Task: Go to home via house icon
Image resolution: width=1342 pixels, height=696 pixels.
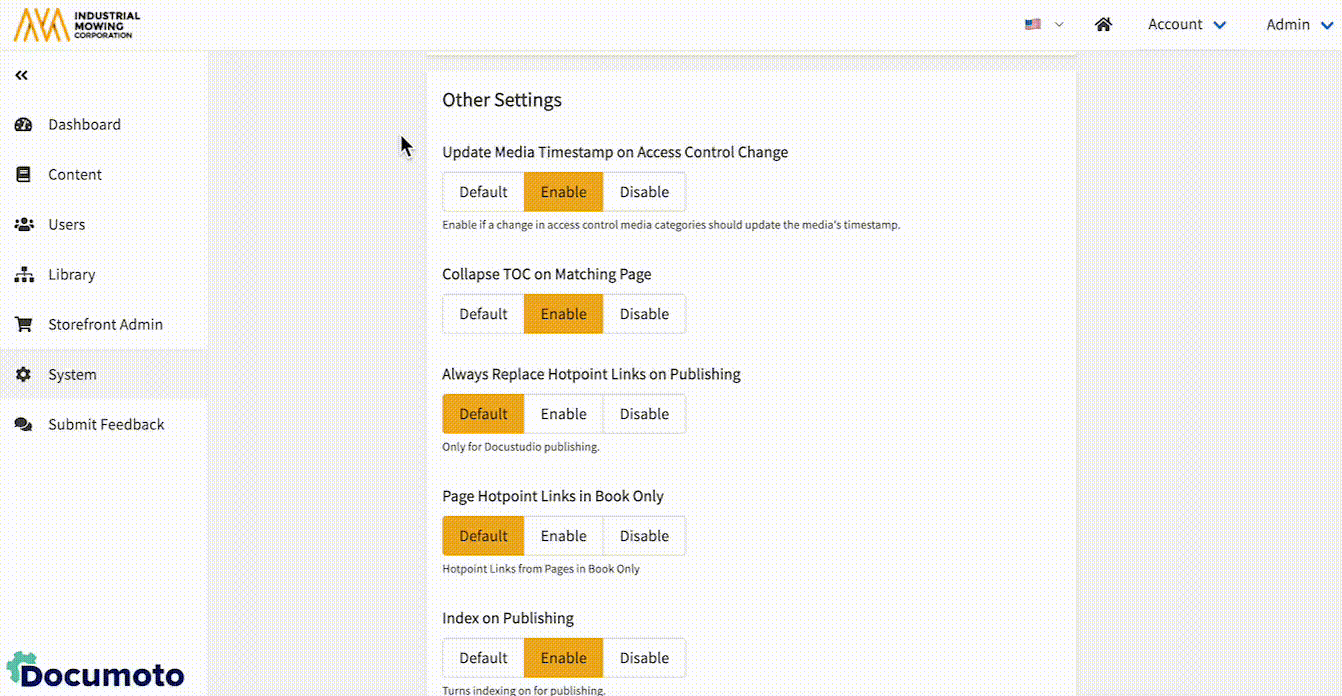Action: 1103,25
